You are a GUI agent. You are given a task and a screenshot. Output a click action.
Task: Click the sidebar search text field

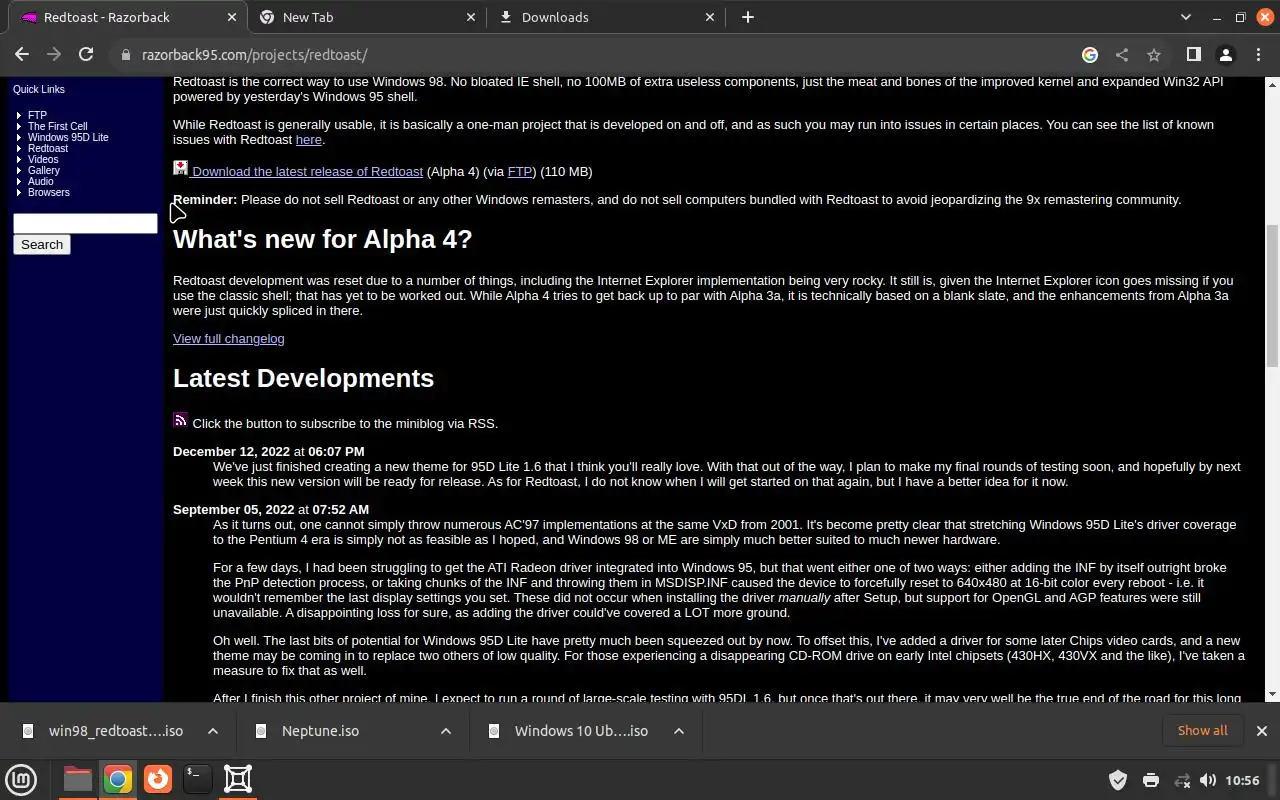(x=85, y=223)
